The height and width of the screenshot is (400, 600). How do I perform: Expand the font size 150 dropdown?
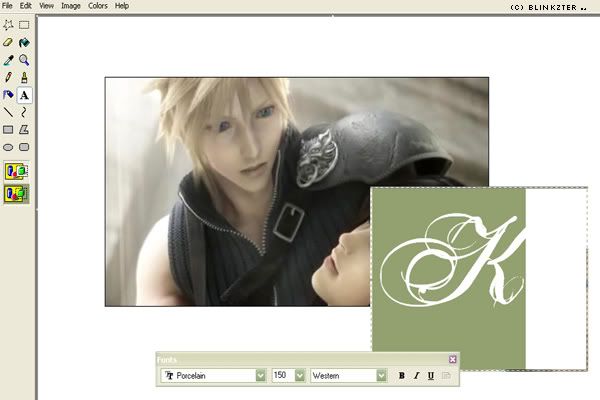[x=300, y=376]
